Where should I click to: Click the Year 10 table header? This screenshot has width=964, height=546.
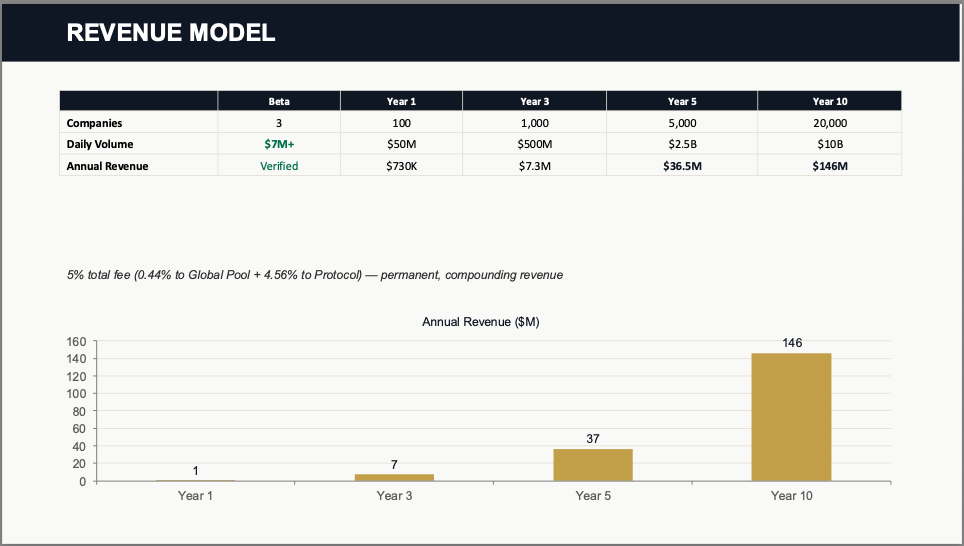(x=829, y=101)
